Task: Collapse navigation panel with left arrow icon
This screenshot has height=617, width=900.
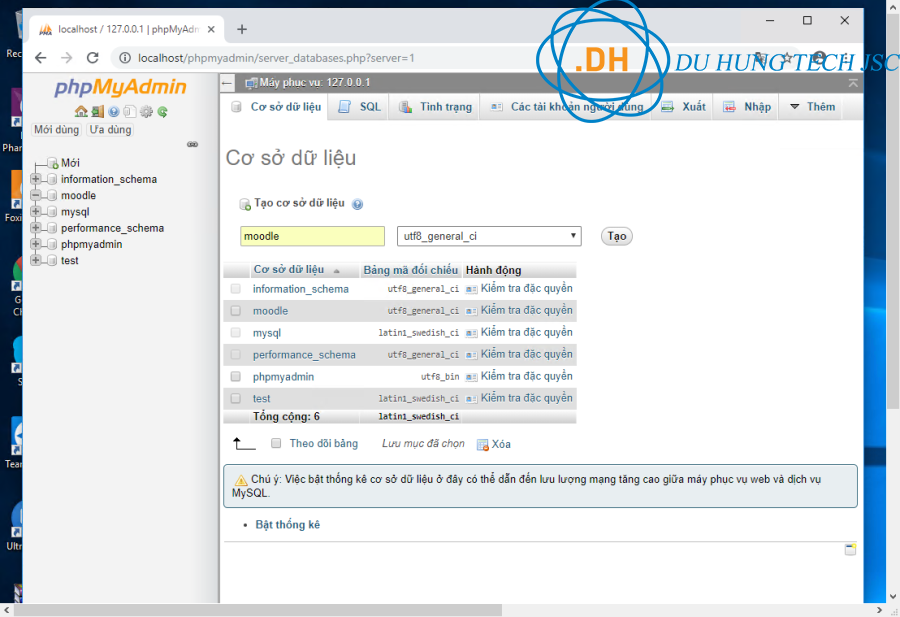Action: (x=228, y=83)
